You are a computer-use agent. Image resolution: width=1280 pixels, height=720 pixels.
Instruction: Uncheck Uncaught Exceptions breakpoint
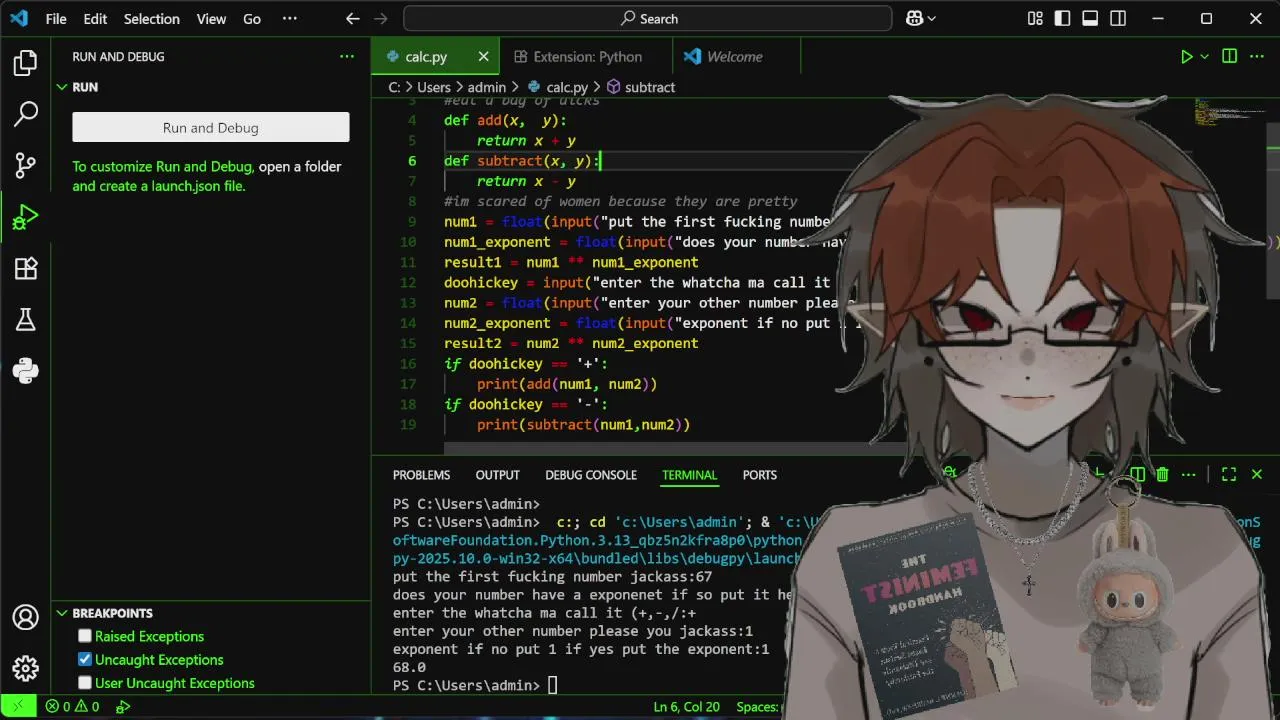click(85, 659)
